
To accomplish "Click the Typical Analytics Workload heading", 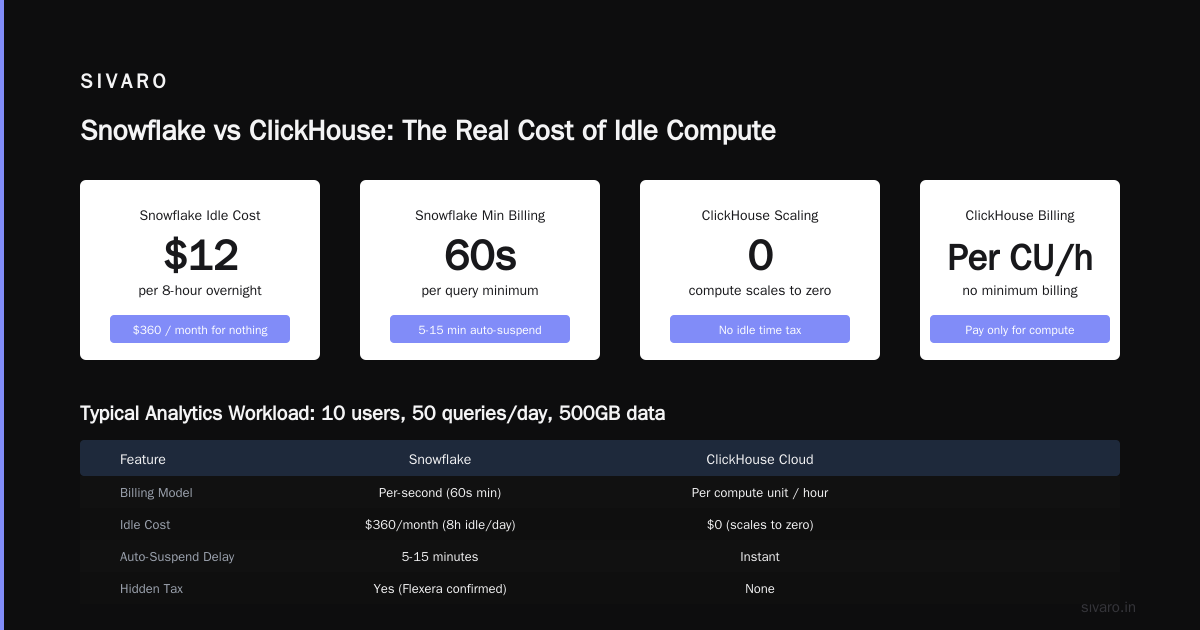I will (x=372, y=413).
